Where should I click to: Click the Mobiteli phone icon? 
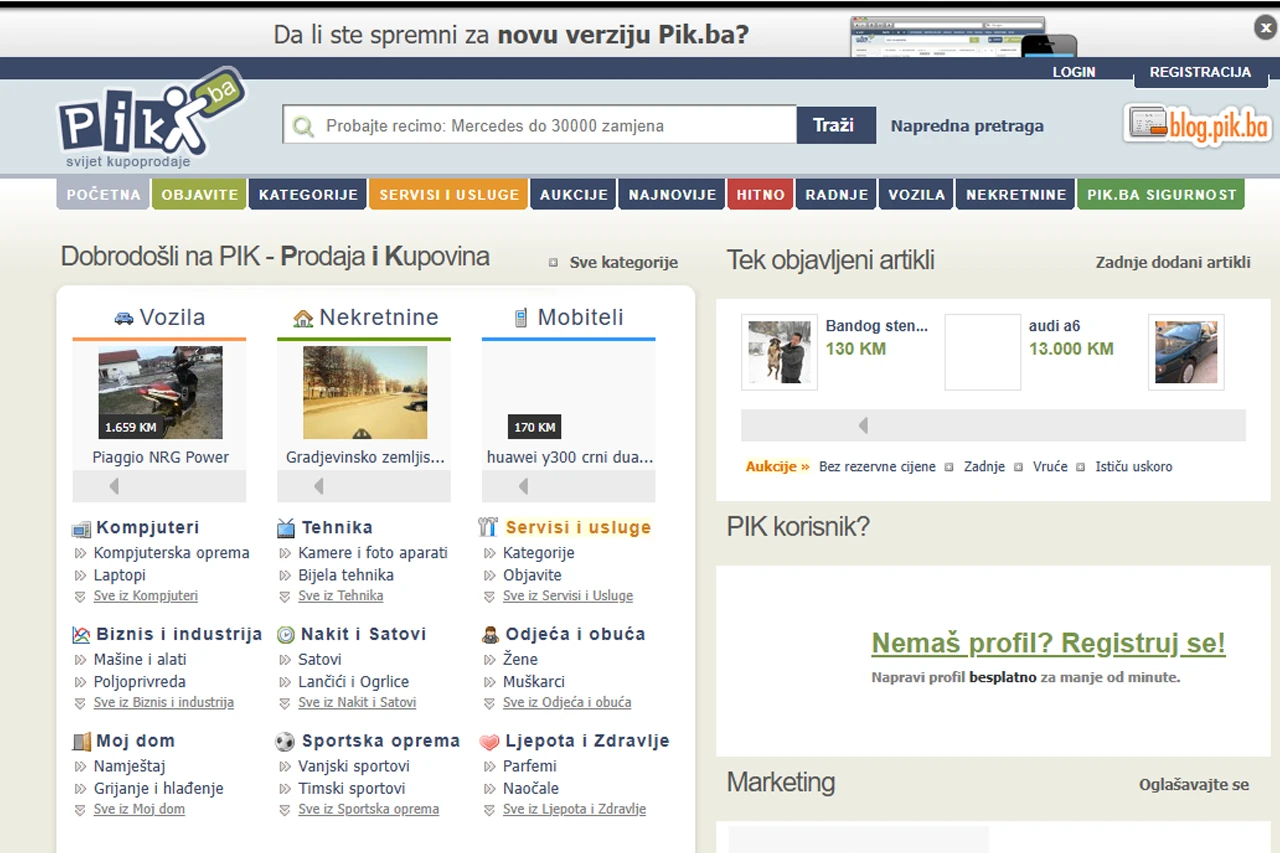pyautogui.click(x=520, y=318)
